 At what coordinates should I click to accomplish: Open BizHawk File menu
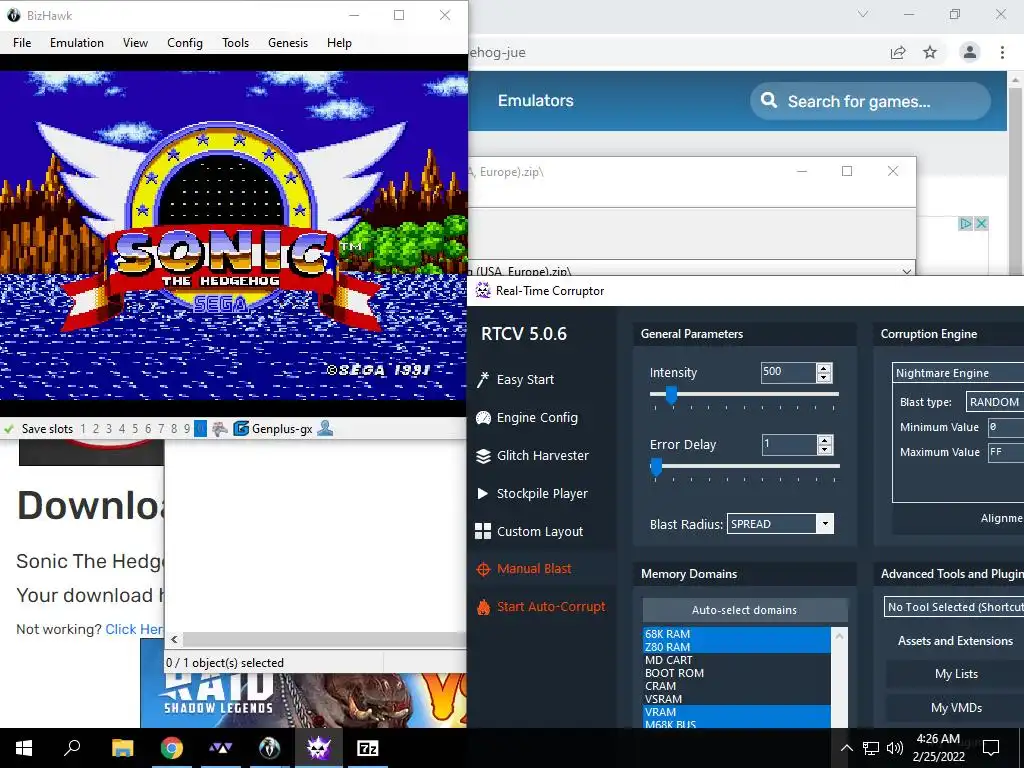(x=22, y=42)
